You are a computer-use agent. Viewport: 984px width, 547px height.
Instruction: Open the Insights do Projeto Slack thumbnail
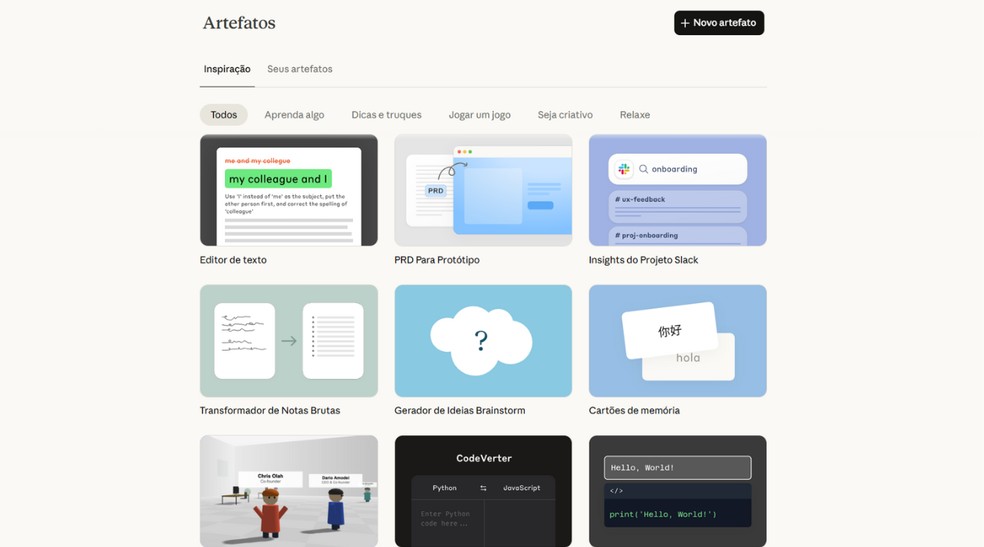678,190
